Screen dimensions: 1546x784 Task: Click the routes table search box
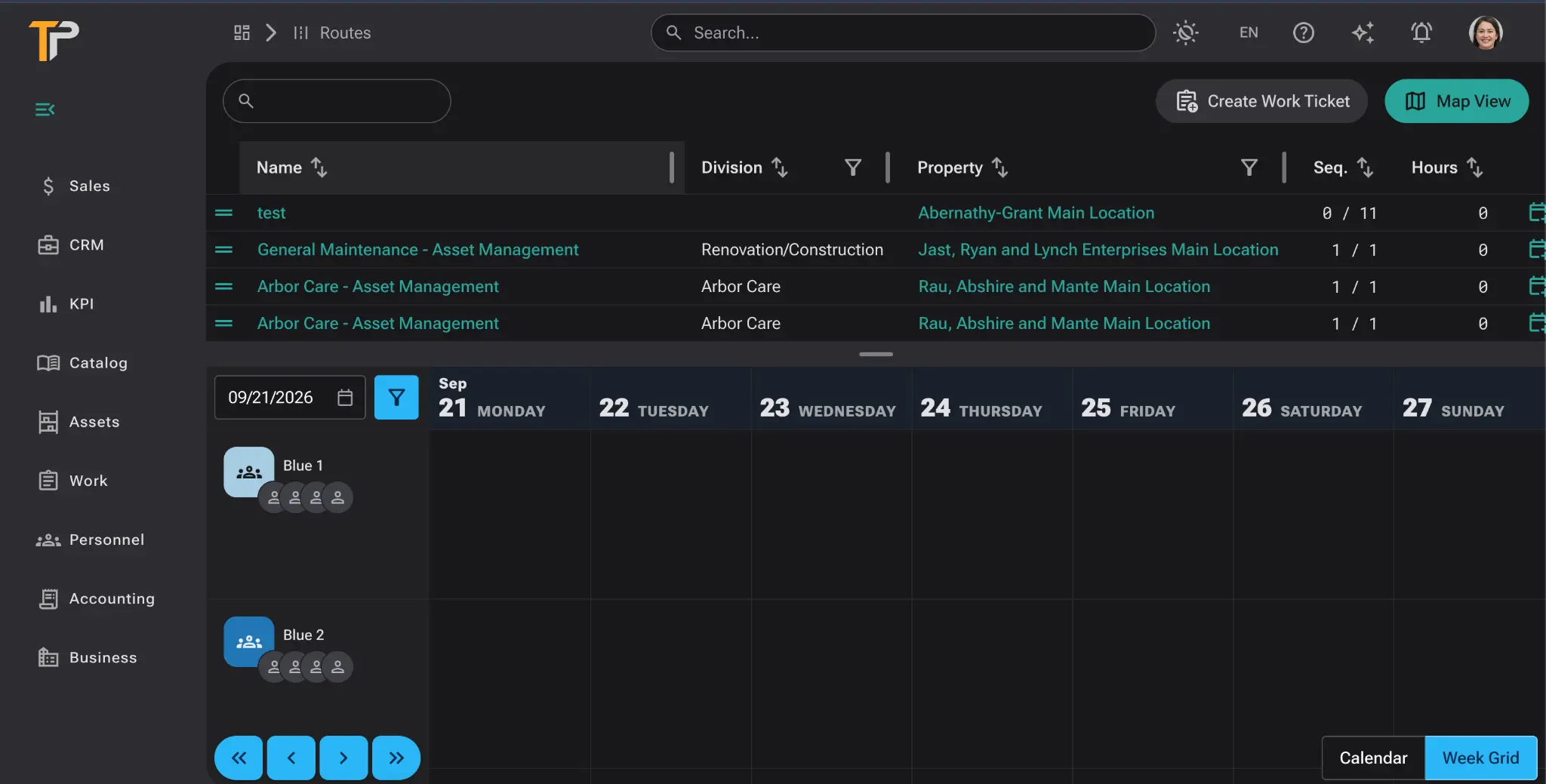(337, 101)
